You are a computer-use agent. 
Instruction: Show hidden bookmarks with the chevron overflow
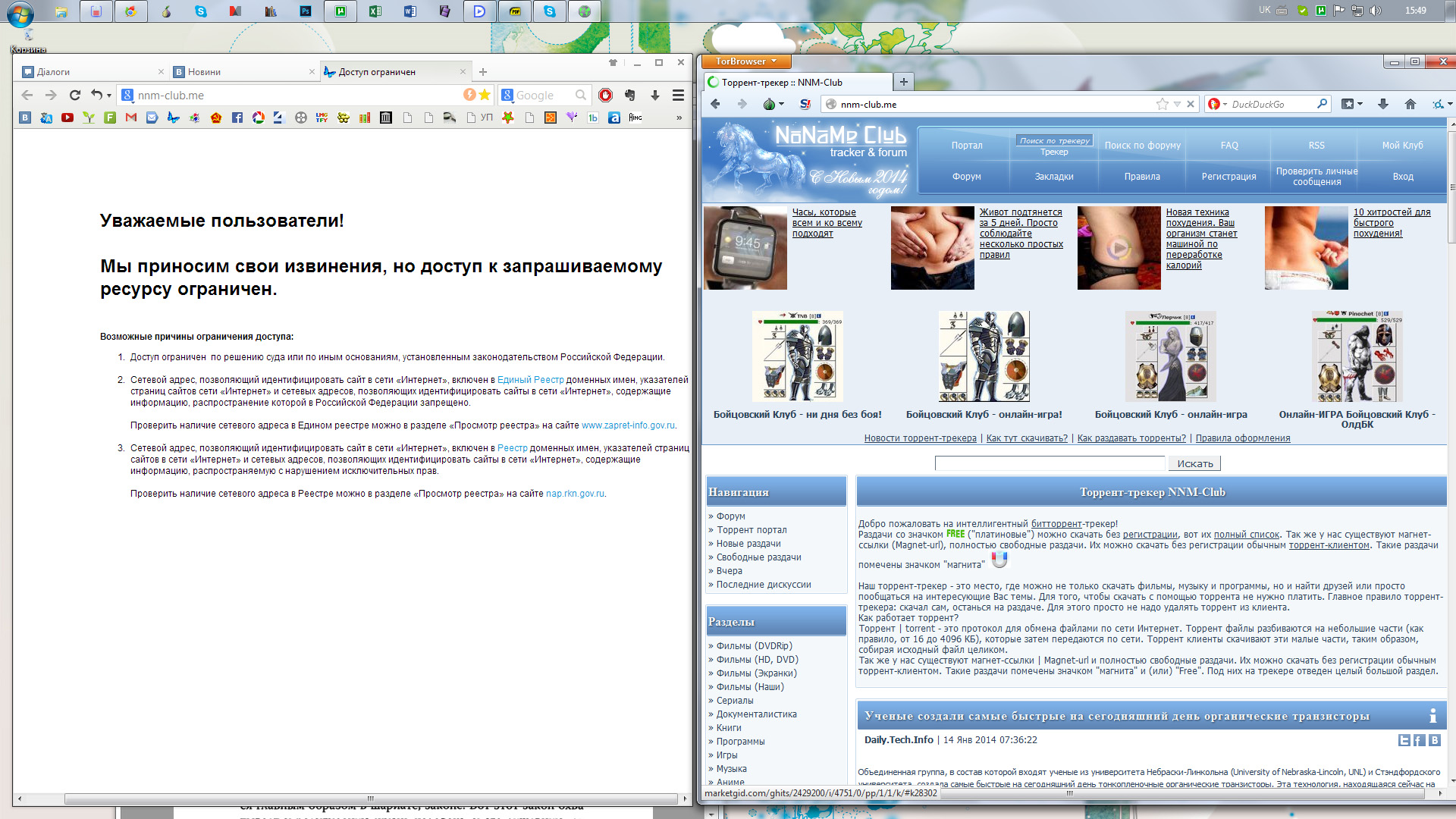pos(679,118)
